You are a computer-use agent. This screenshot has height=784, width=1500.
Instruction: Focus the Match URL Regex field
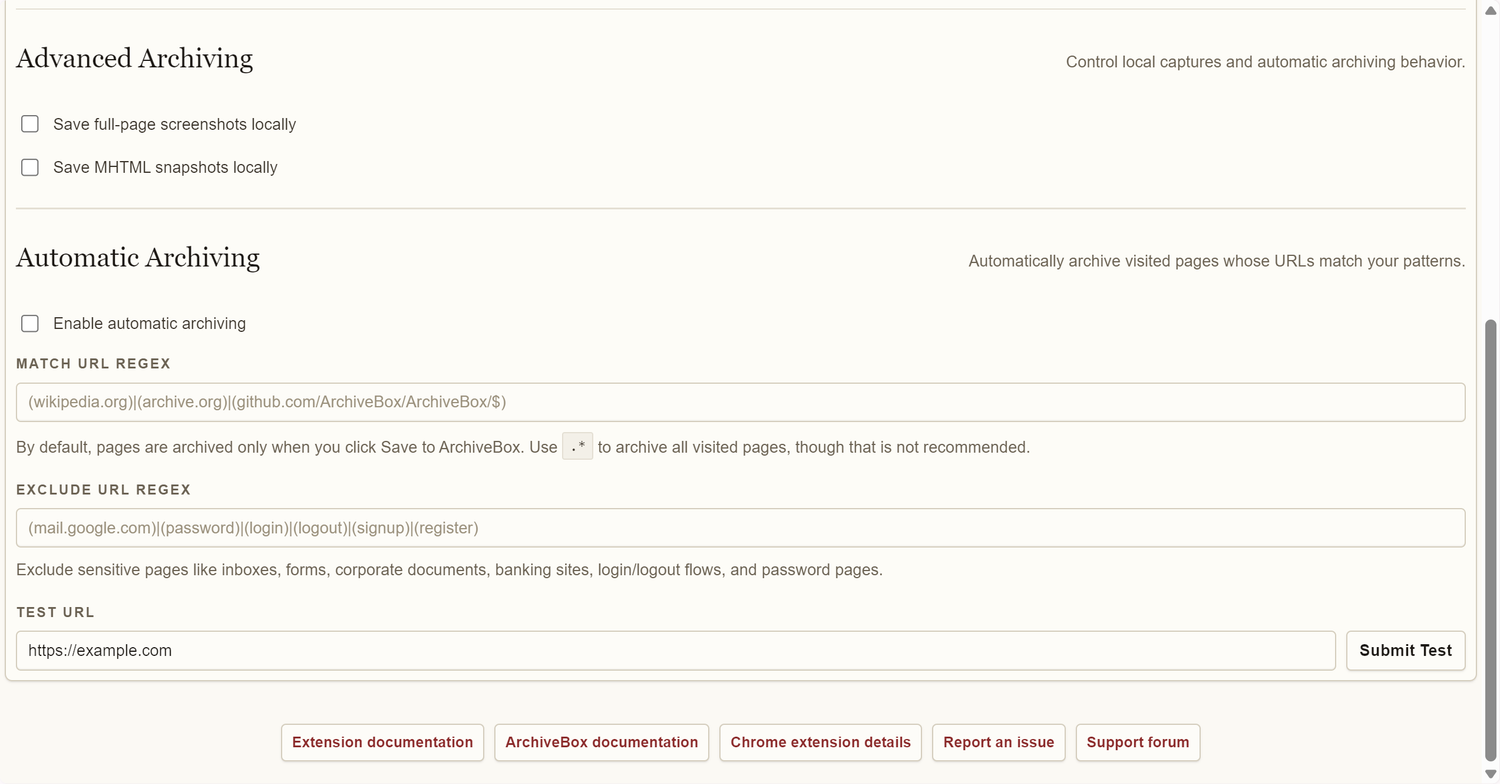[740, 402]
